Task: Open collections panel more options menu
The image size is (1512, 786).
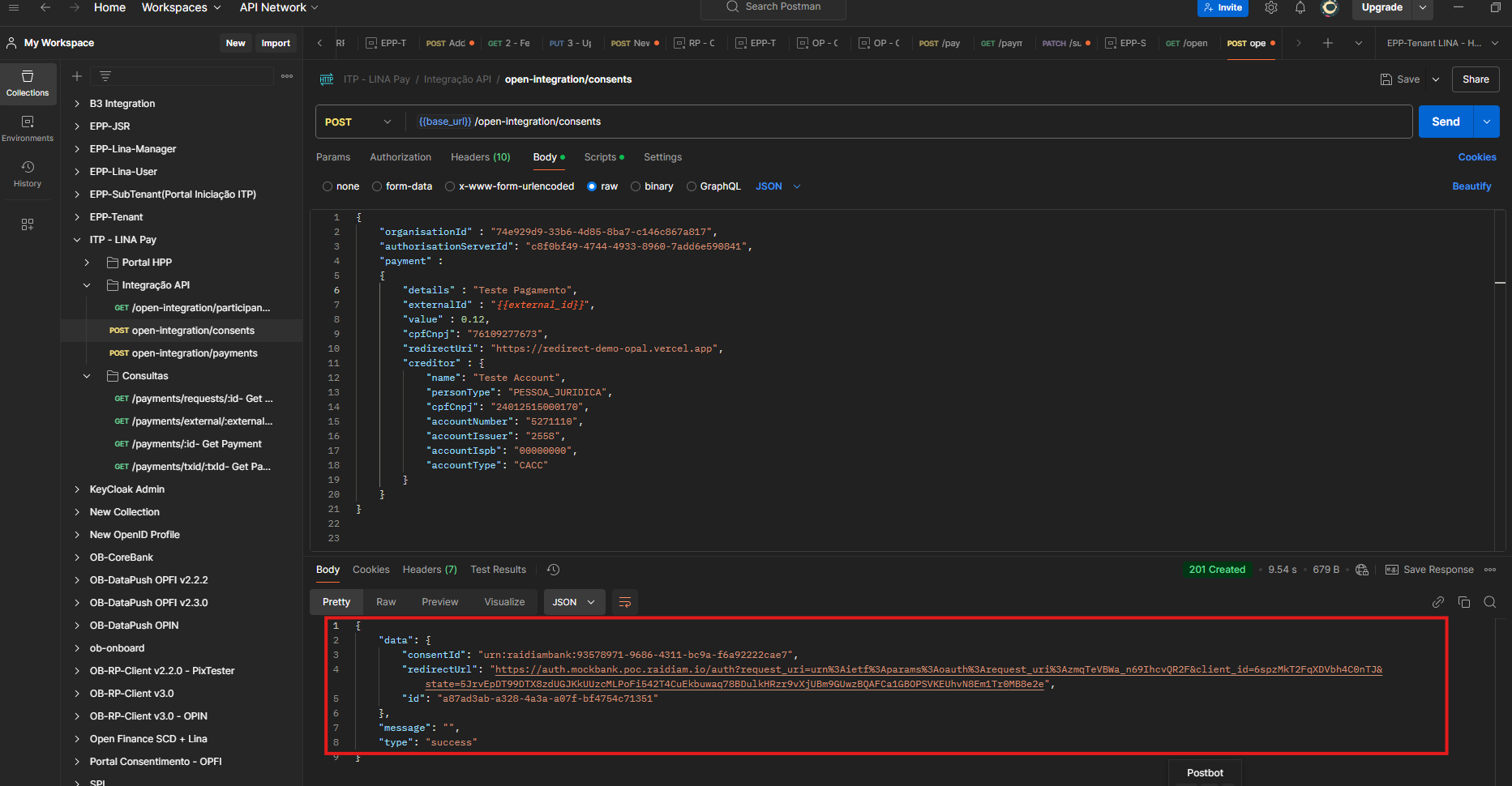Action: tap(287, 76)
